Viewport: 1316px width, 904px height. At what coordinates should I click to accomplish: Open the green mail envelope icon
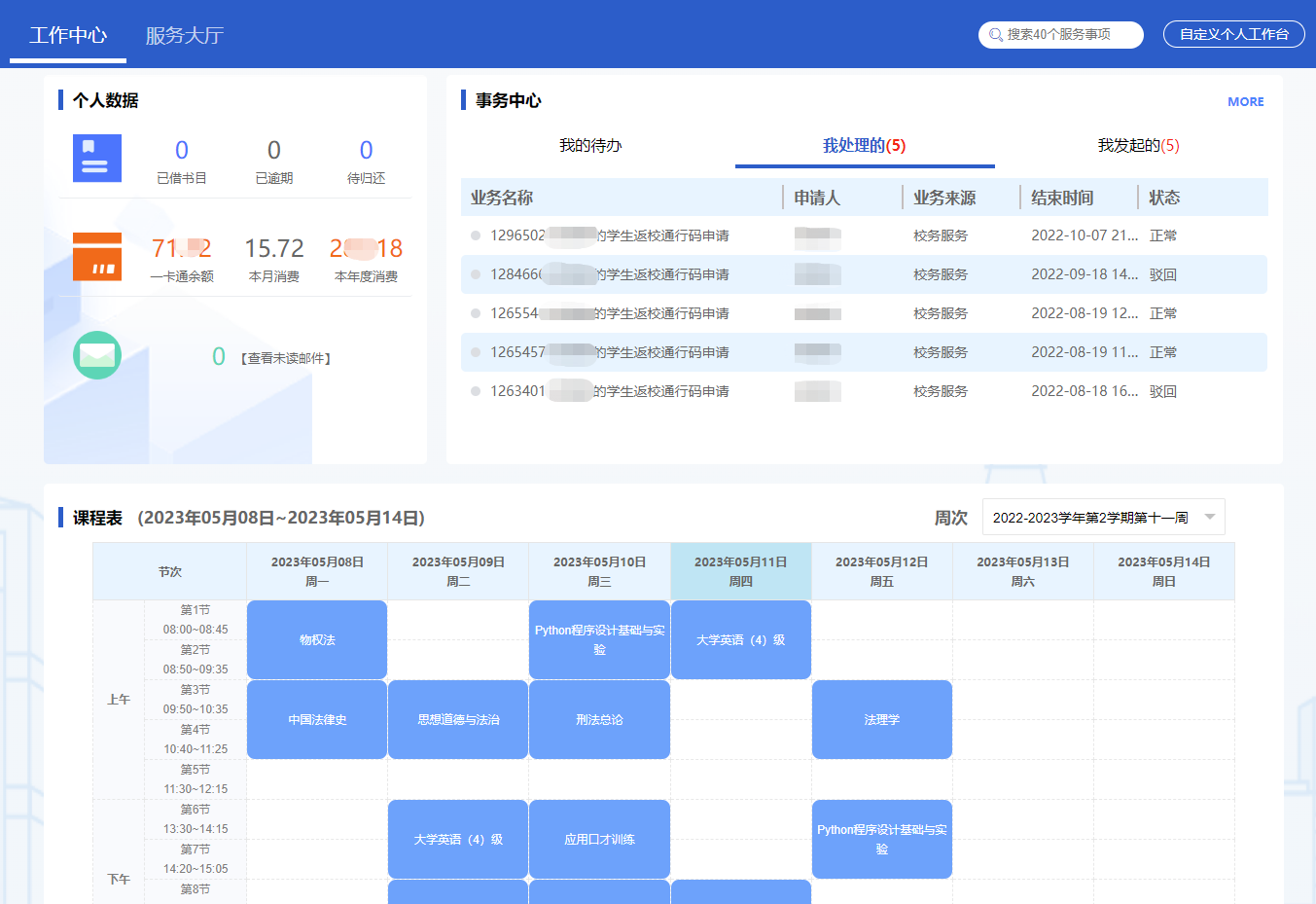(97, 355)
